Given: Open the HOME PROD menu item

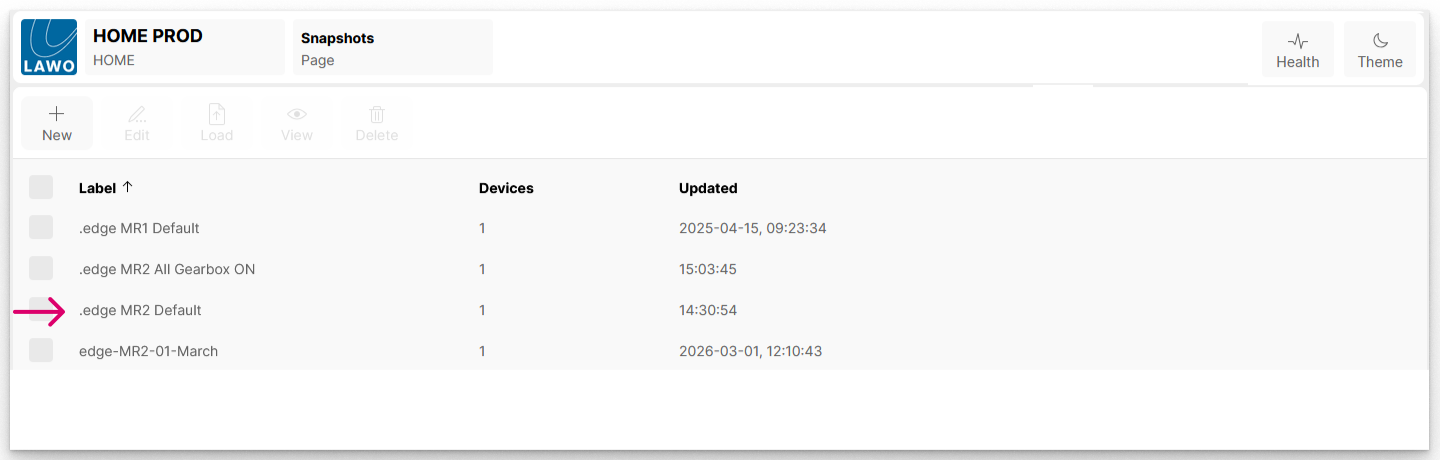Looking at the screenshot, I should tap(185, 47).
